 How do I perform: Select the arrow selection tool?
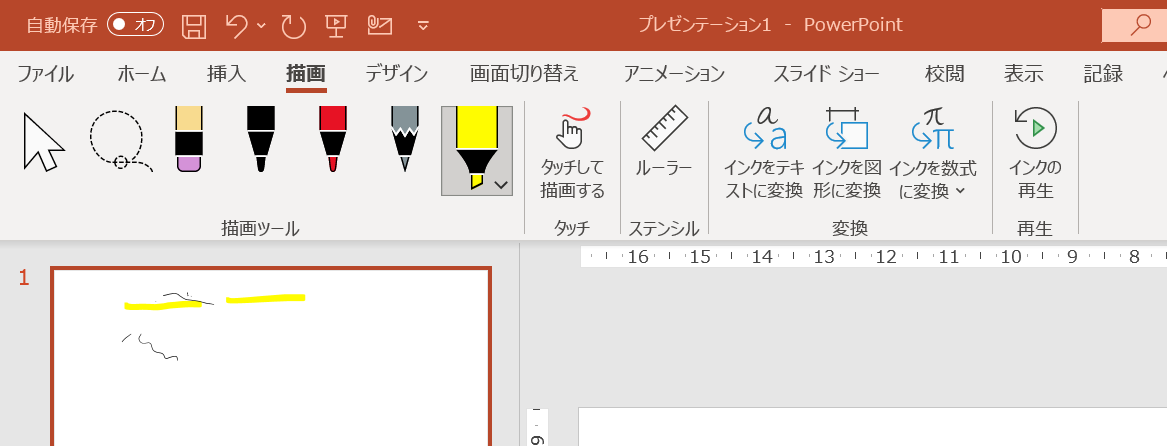point(43,142)
